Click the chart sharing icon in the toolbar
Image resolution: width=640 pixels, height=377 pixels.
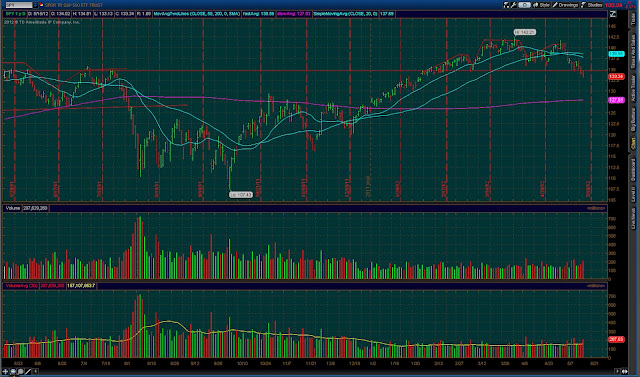(x=506, y=5)
